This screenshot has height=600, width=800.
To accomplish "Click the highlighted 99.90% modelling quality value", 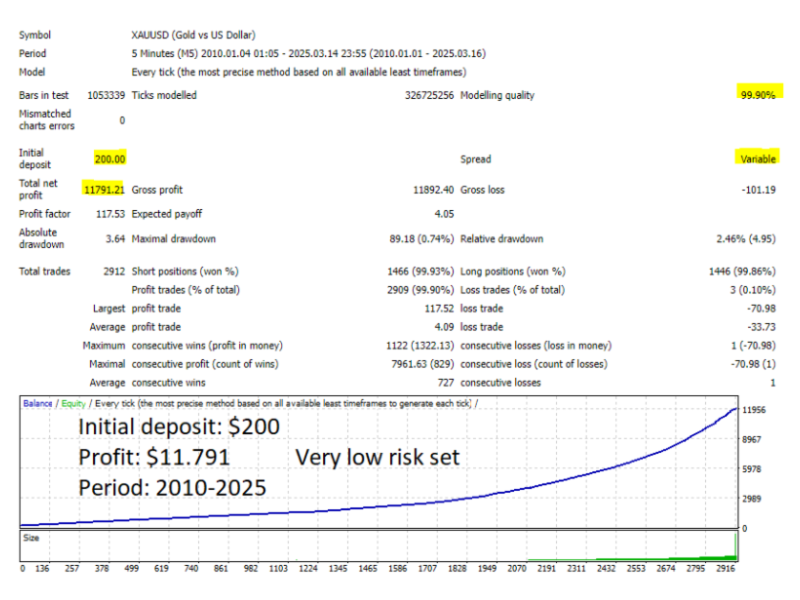I will (757, 95).
